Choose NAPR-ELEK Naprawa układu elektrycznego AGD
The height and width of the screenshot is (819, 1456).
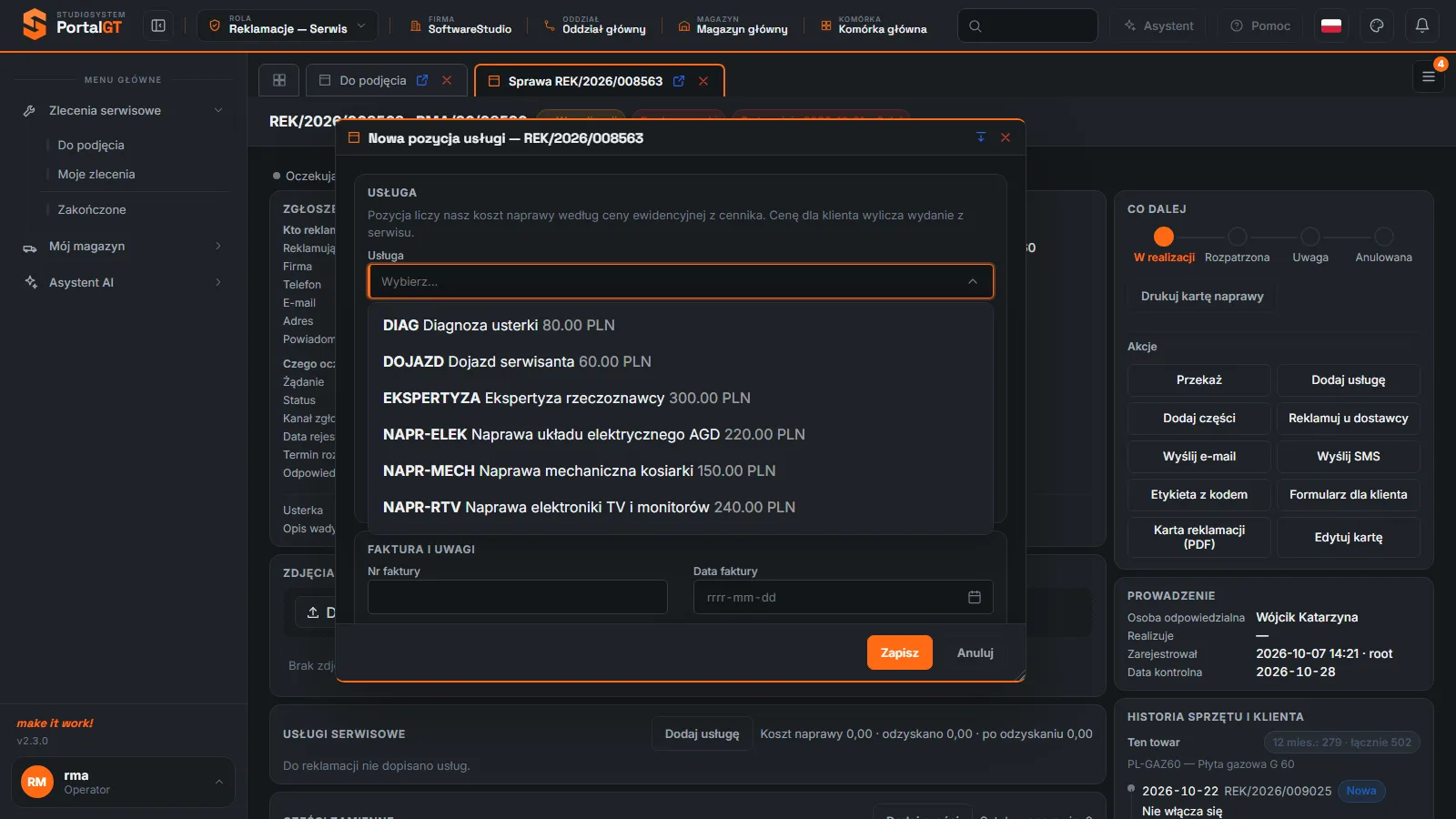point(681,434)
